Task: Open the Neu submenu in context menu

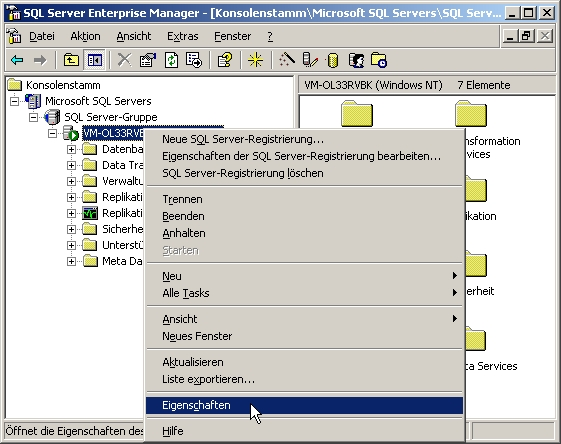Action: click(304, 276)
